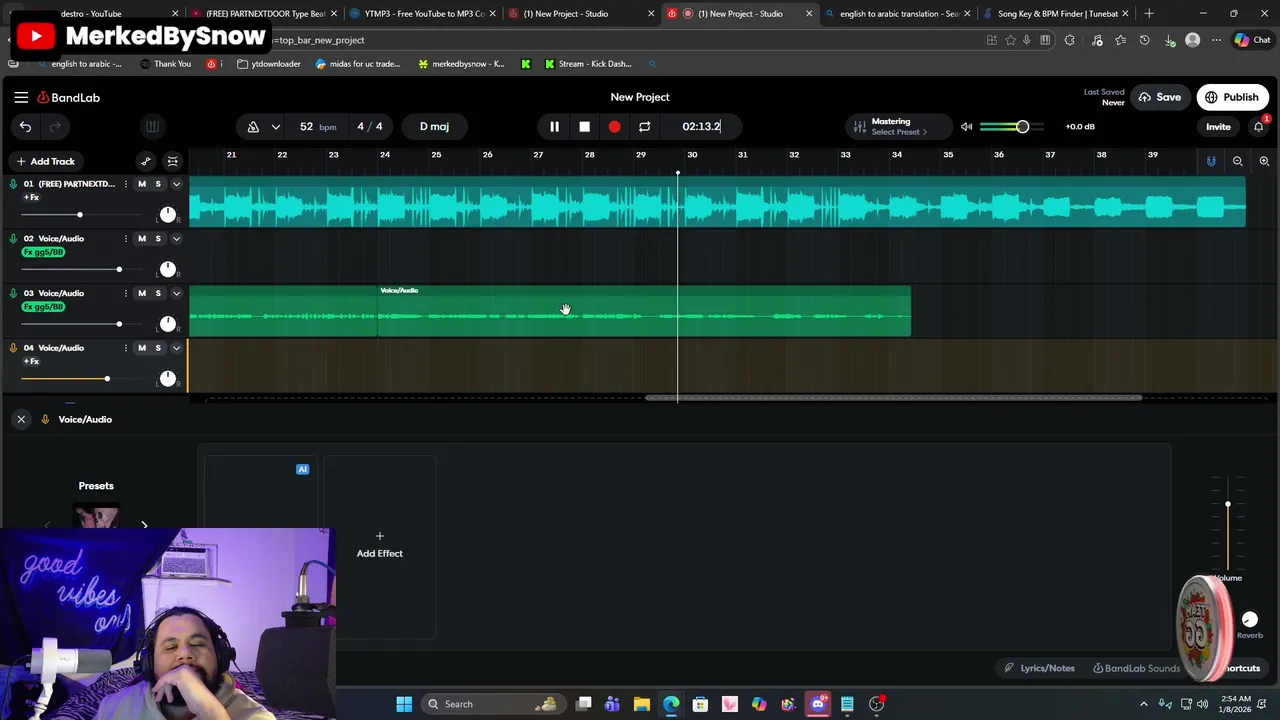The image size is (1280, 720).
Task: Stop playback with the stop button
Action: click(584, 126)
